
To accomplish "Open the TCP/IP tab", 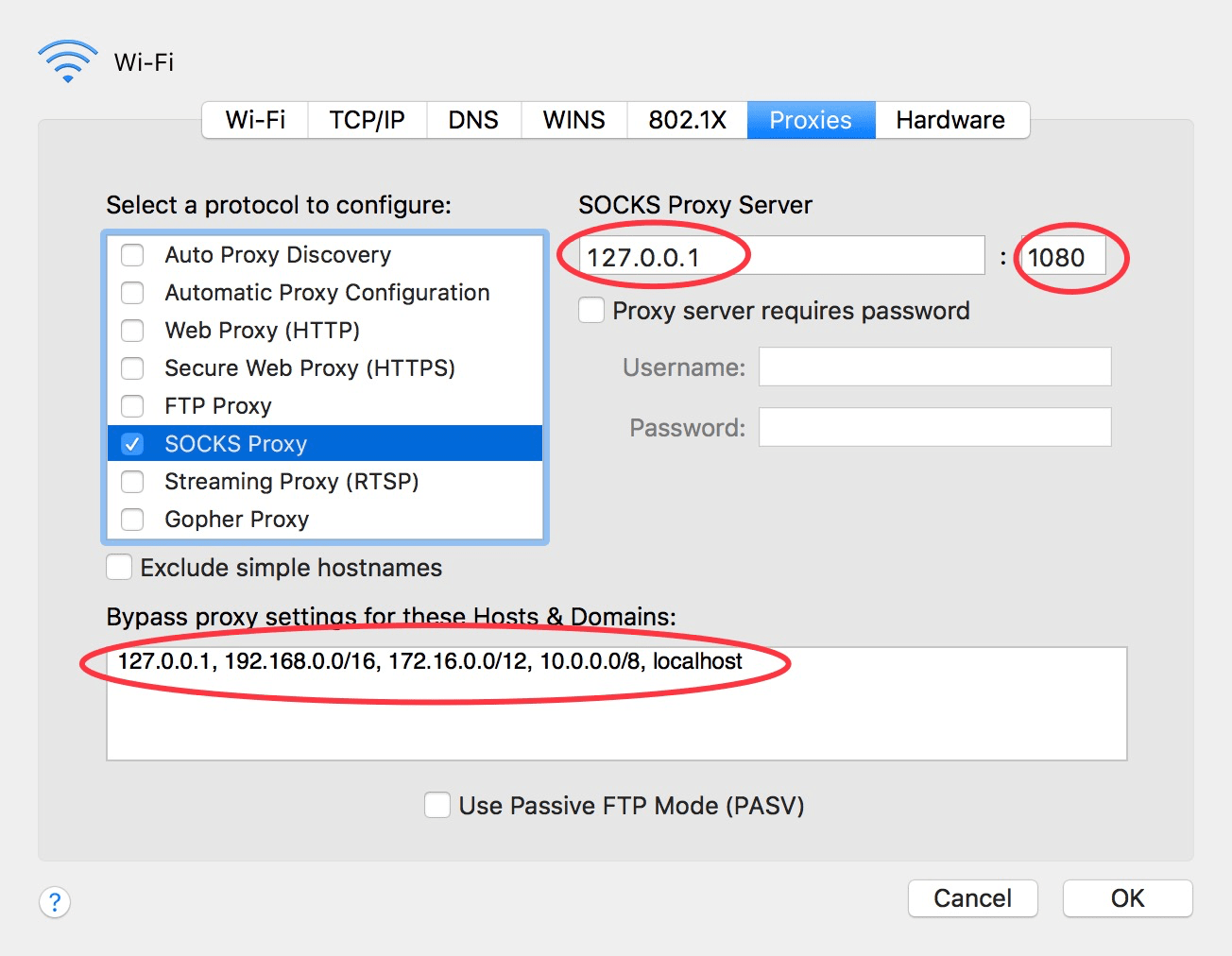I will coord(368,120).
